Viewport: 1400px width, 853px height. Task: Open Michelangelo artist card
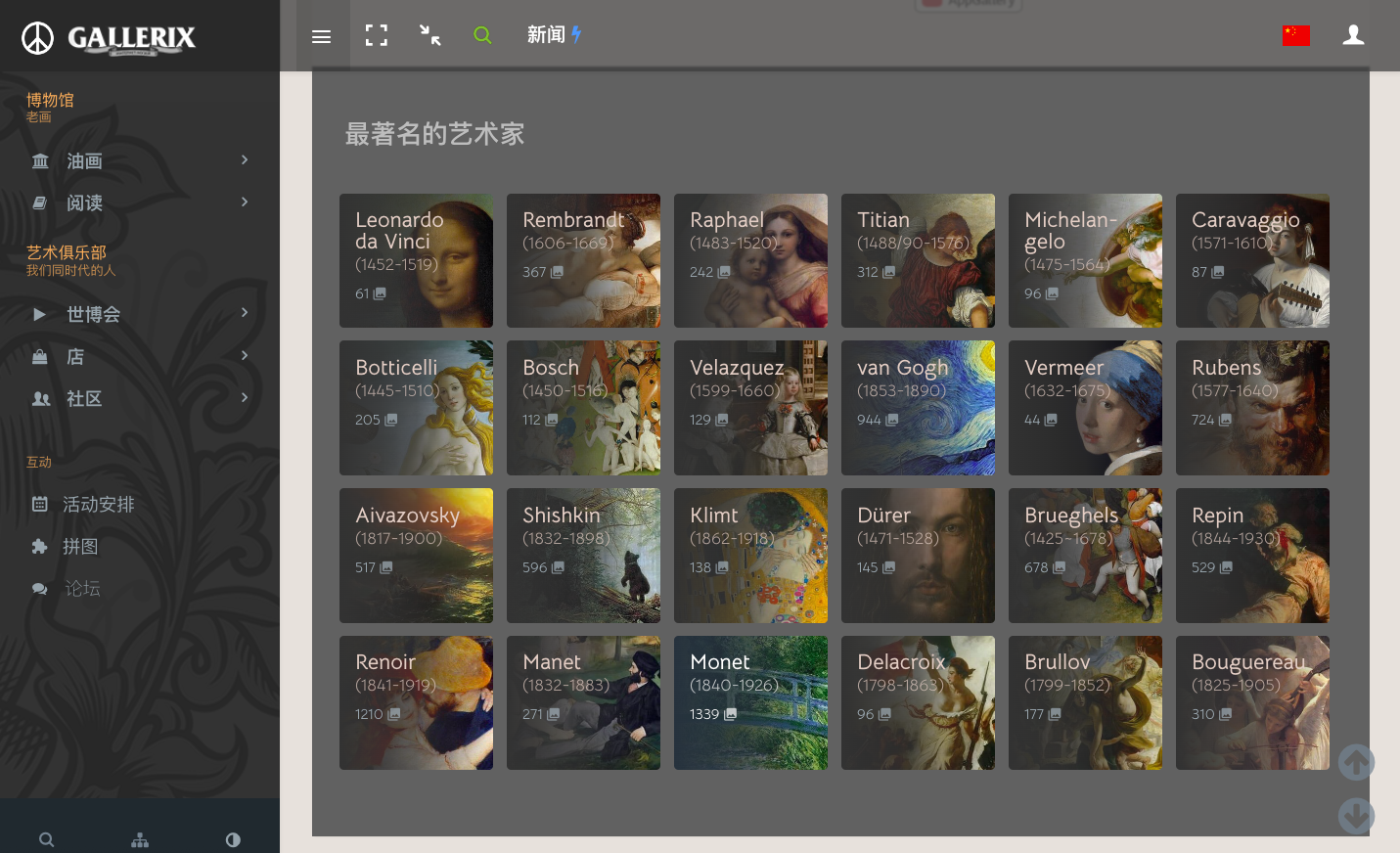coord(1085,260)
